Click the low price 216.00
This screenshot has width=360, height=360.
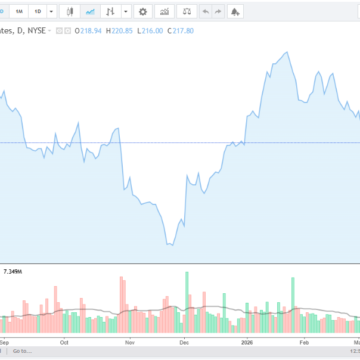coord(152,31)
